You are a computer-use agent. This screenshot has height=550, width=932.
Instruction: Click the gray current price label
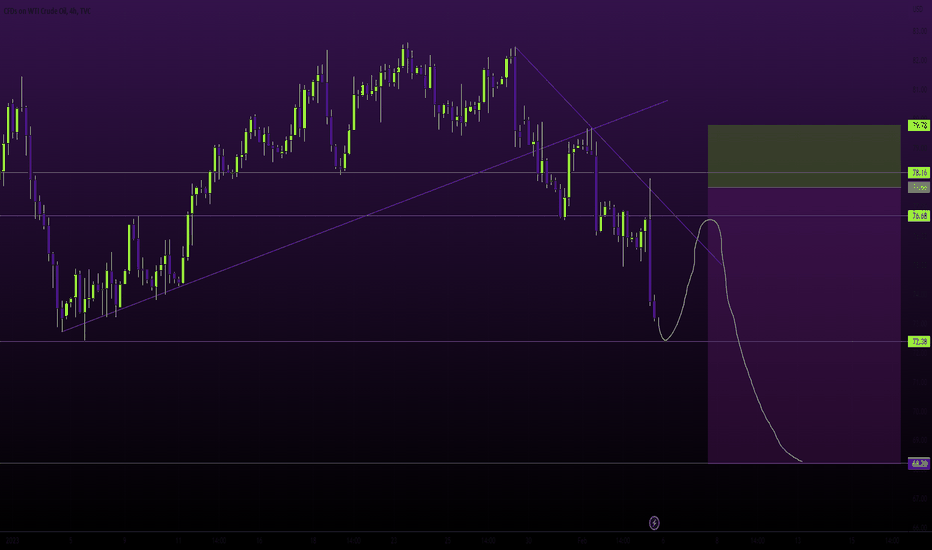pos(919,187)
